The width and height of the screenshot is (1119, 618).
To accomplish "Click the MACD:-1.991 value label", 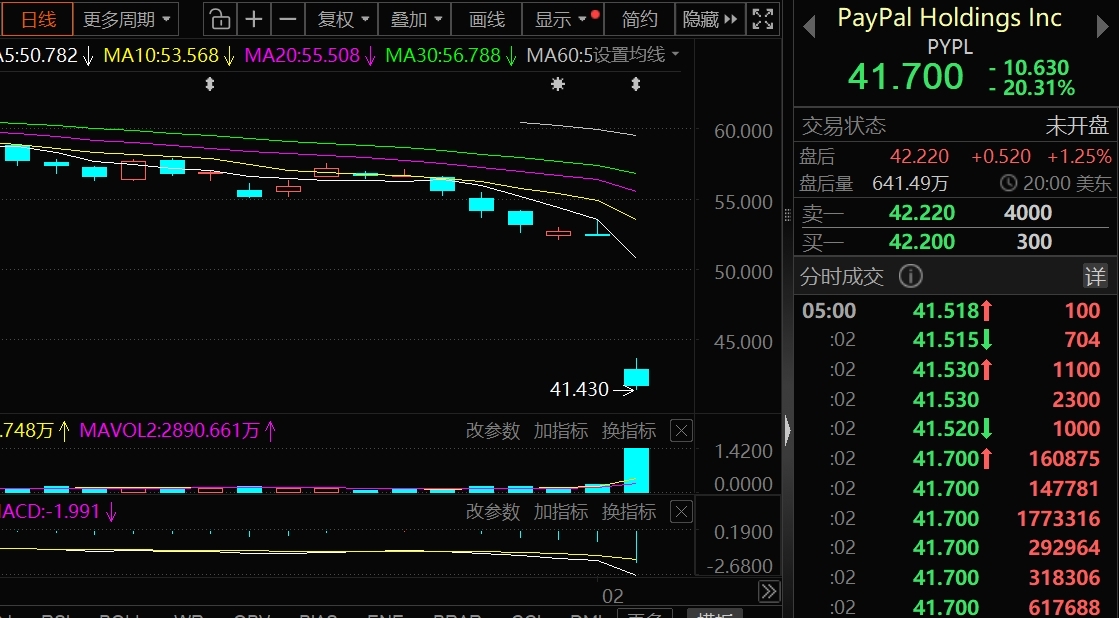I will (57, 512).
